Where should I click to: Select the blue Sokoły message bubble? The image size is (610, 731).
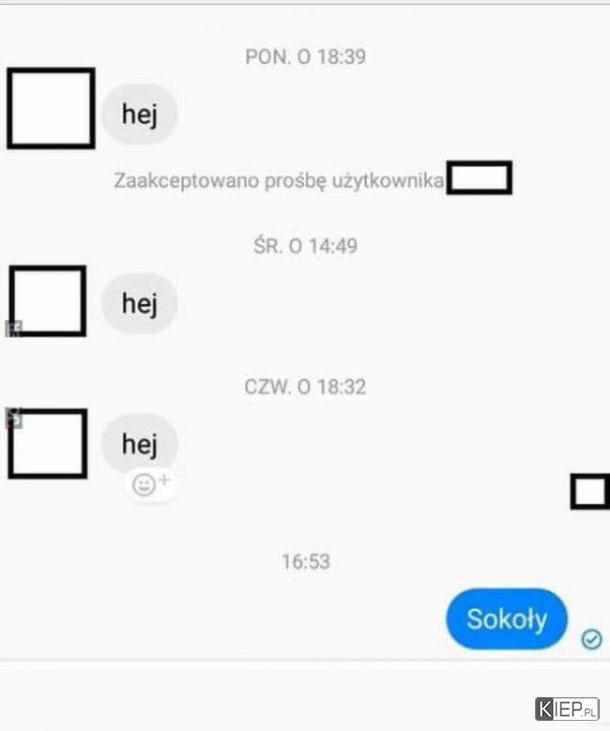[x=507, y=619]
